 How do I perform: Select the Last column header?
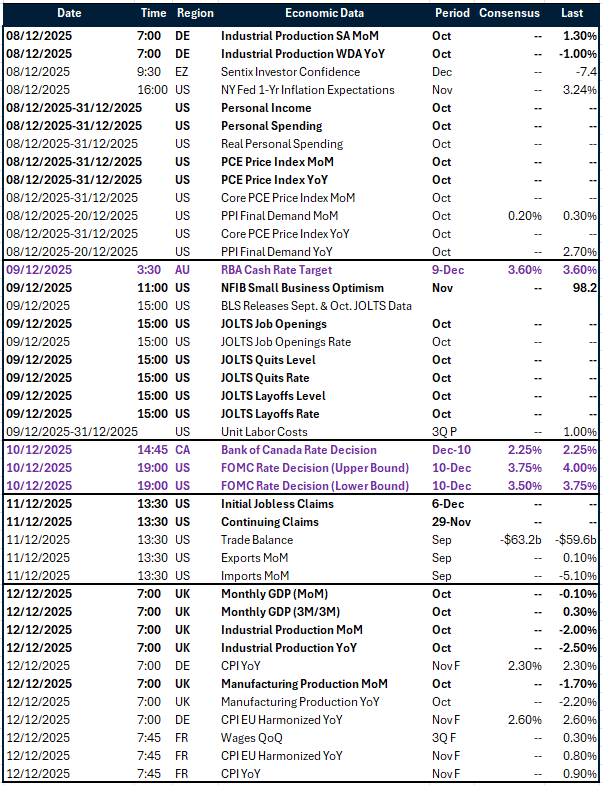[x=572, y=13]
